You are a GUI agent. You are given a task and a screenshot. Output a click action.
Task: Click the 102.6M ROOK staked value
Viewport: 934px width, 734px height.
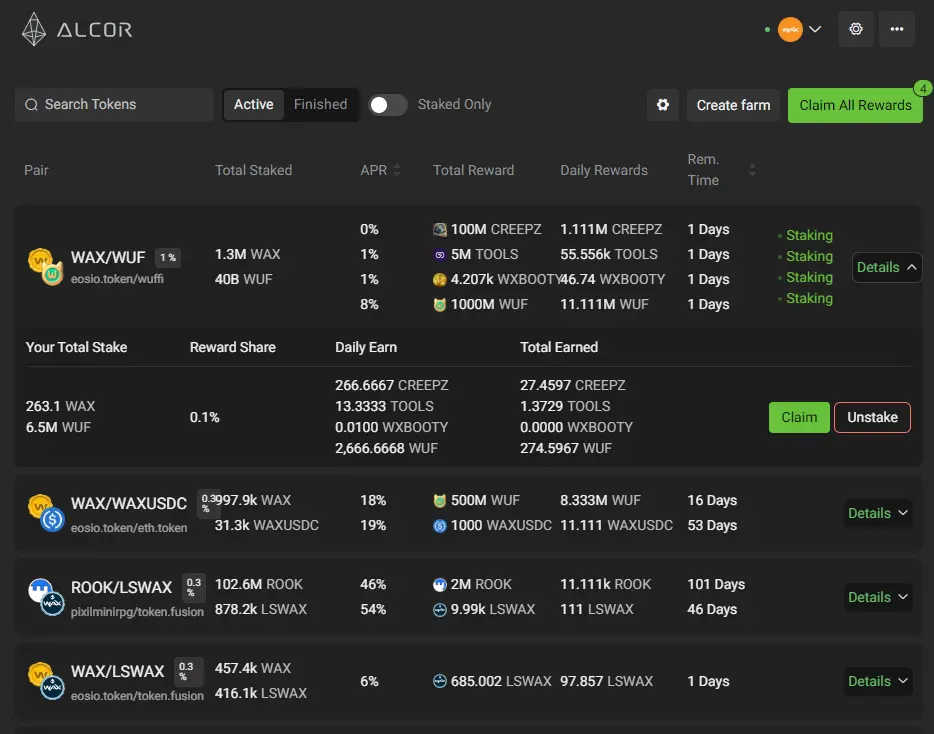click(259, 584)
